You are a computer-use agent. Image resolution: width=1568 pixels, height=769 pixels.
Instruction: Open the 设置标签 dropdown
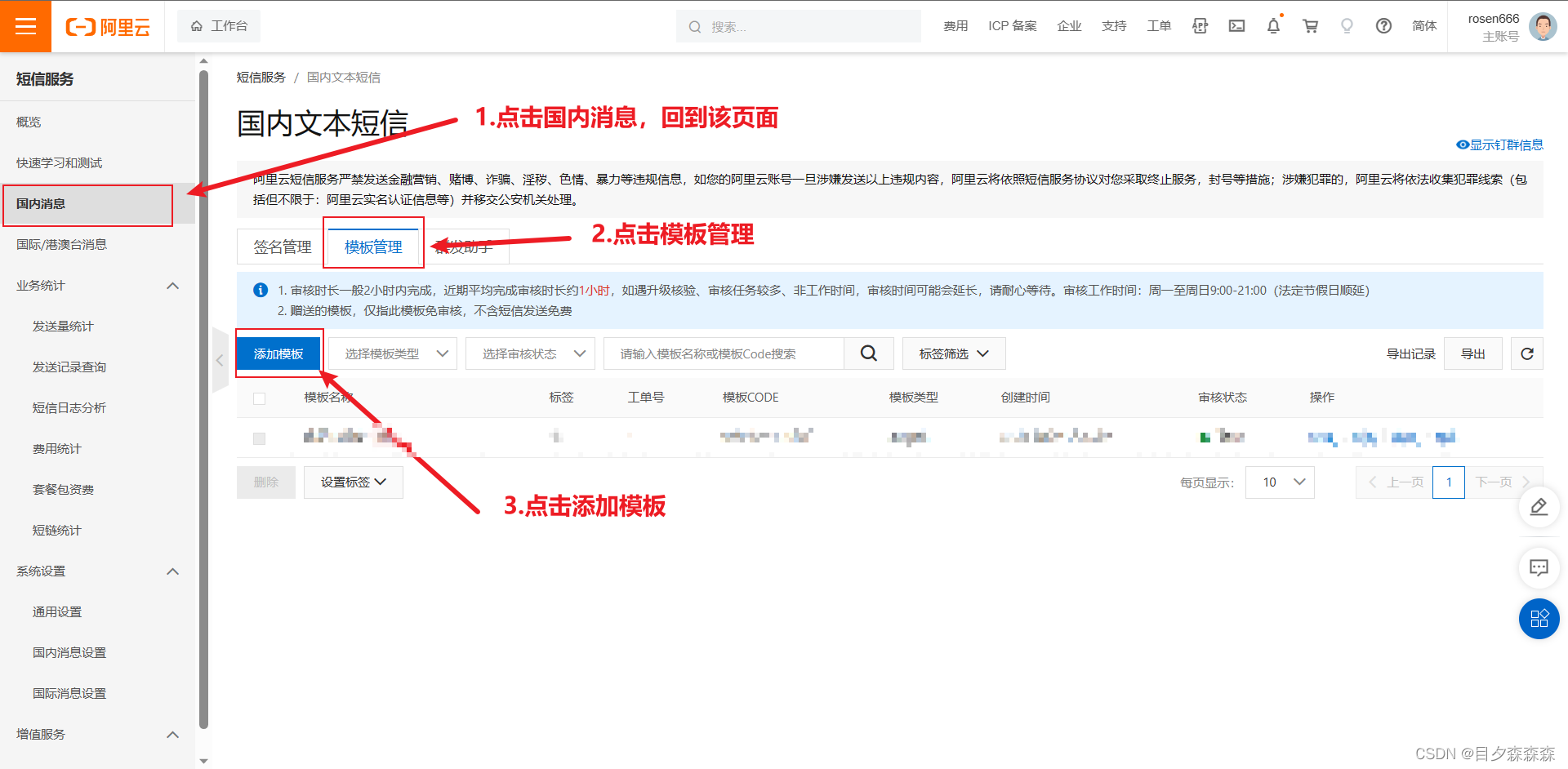click(354, 482)
